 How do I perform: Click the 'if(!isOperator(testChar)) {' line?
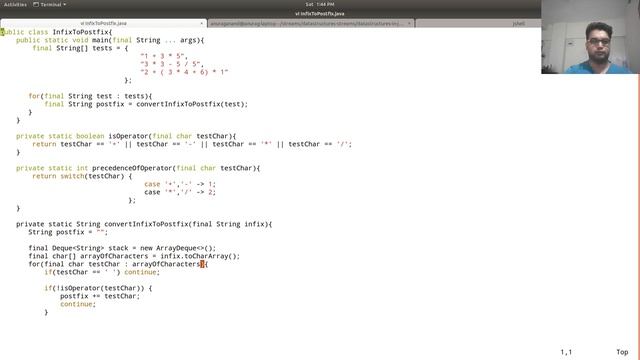98,288
